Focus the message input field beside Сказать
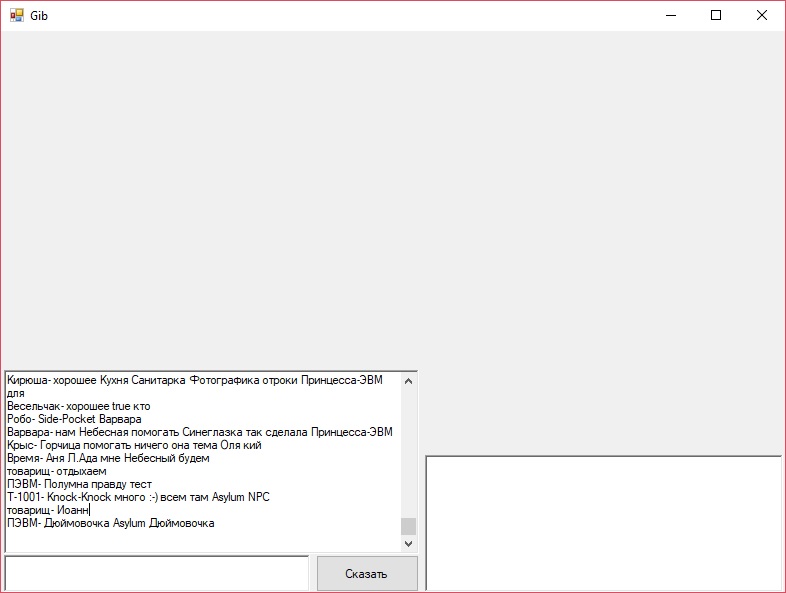786x593 pixels. click(x=157, y=573)
